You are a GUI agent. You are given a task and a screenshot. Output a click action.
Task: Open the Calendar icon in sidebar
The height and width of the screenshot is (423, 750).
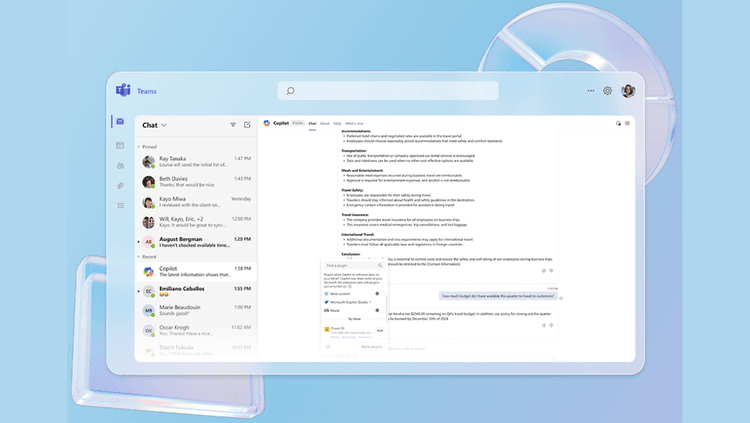tap(120, 145)
